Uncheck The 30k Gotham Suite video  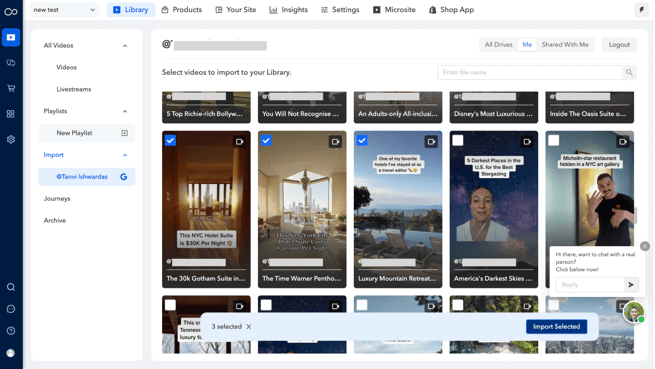pos(170,140)
